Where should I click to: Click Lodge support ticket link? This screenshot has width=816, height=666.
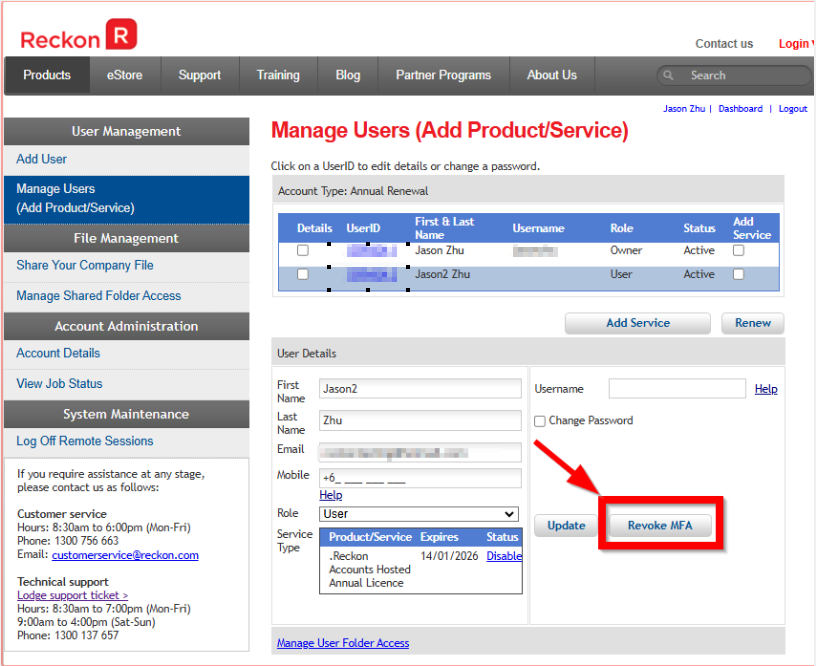(x=72, y=595)
